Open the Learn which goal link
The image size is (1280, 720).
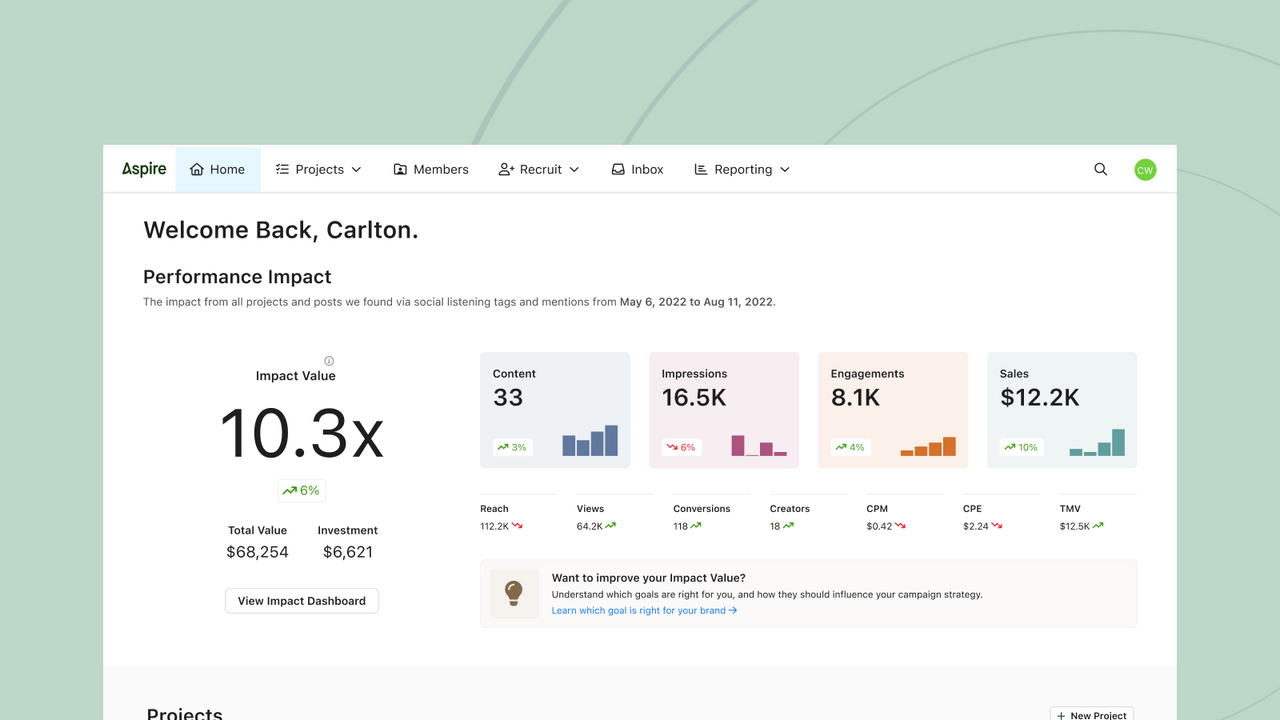coord(644,609)
